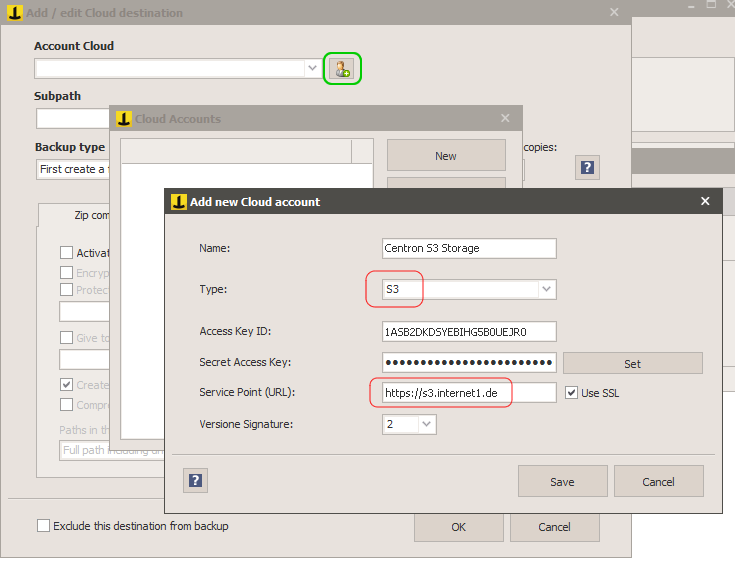The height and width of the screenshot is (561, 735).
Task: Click OK in Add / edit Cloud destination
Action: [458, 527]
